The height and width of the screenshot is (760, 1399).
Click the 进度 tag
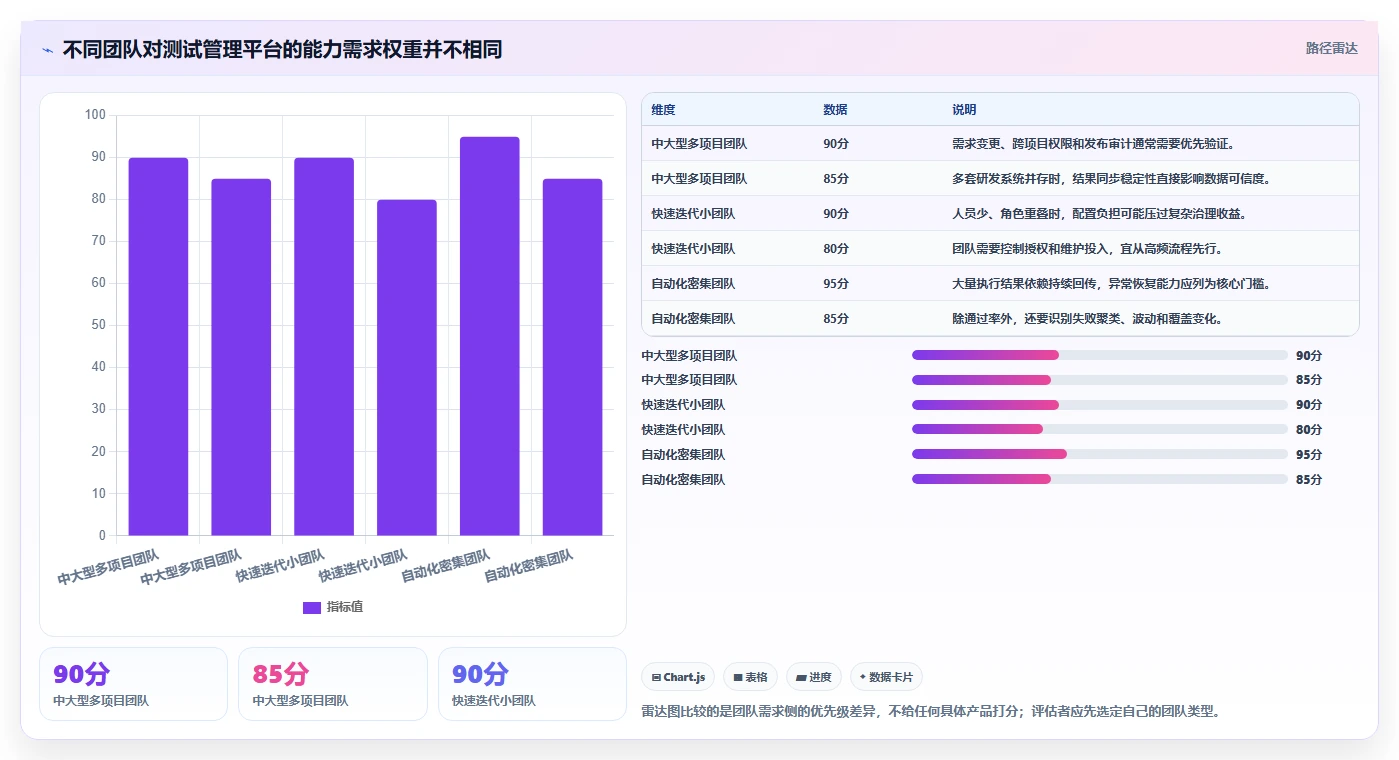click(814, 677)
